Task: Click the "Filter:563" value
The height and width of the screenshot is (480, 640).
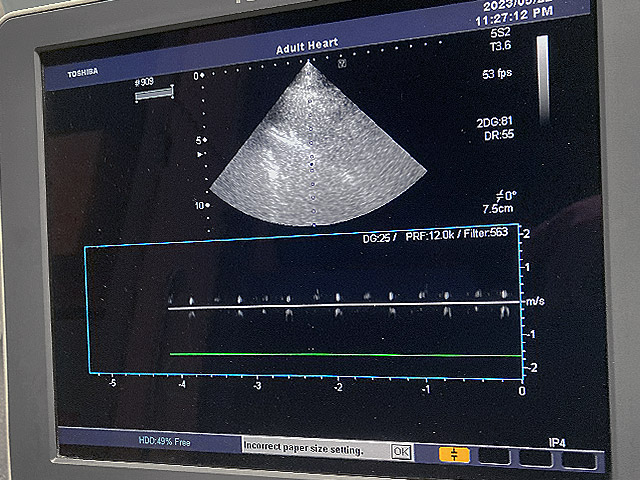Action: 486,233
